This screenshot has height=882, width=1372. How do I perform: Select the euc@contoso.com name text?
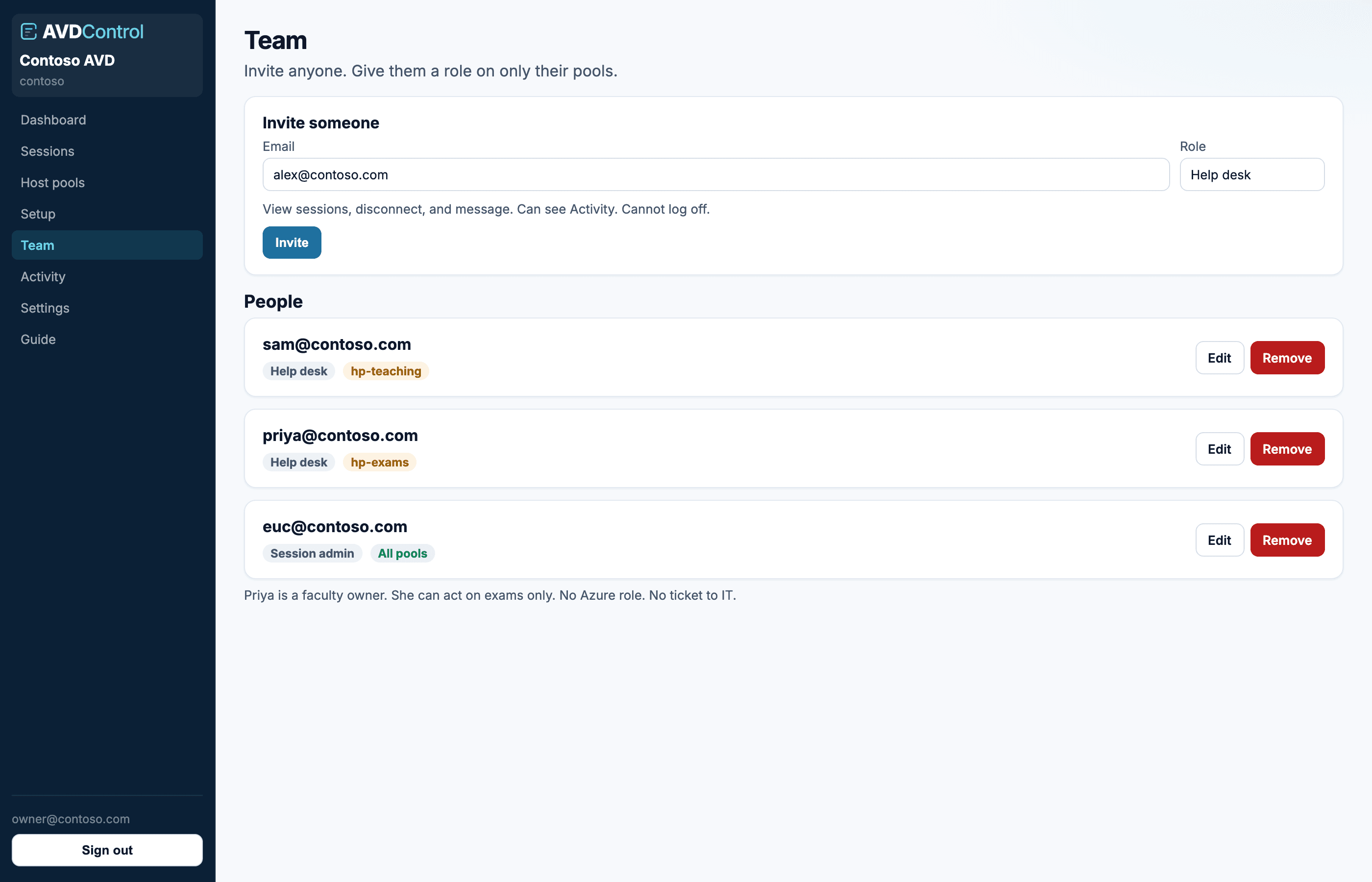coord(335,527)
